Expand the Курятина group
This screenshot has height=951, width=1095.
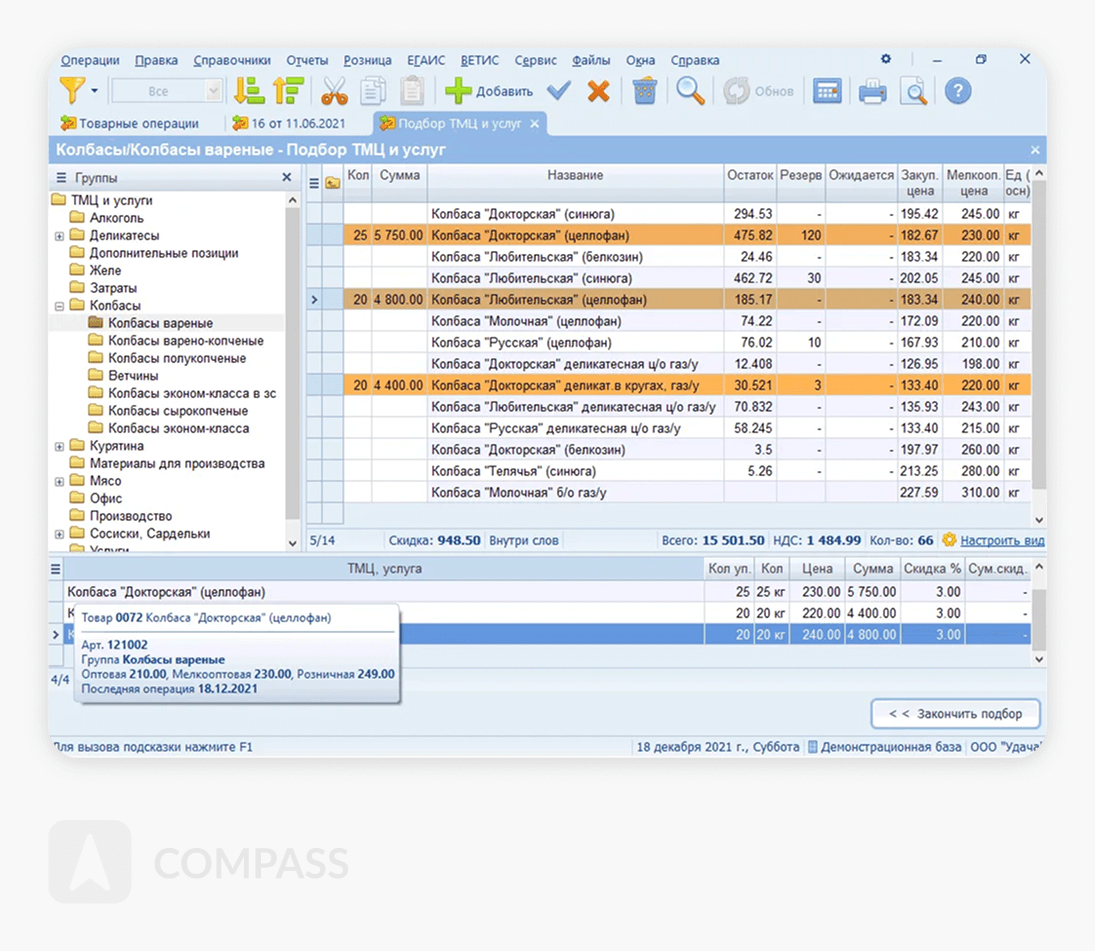coord(59,446)
